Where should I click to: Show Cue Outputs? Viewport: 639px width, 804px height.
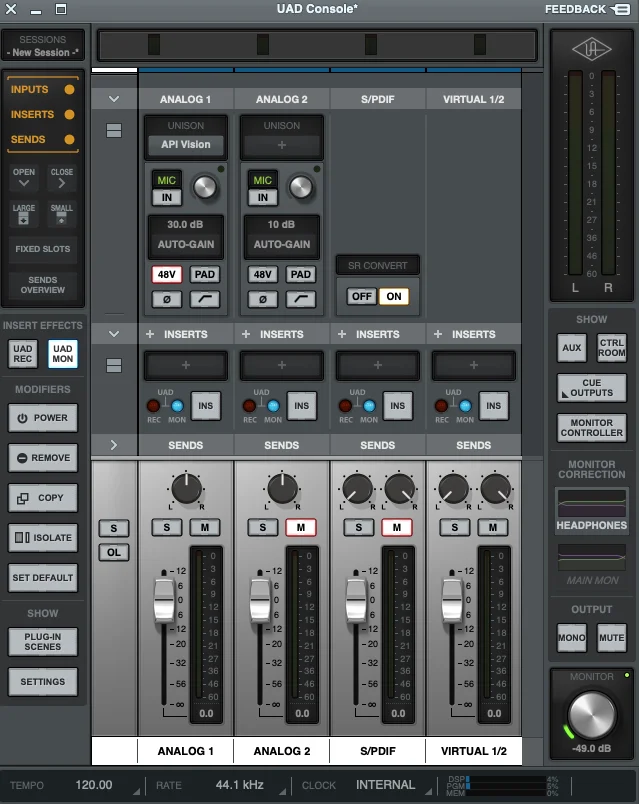[591, 388]
